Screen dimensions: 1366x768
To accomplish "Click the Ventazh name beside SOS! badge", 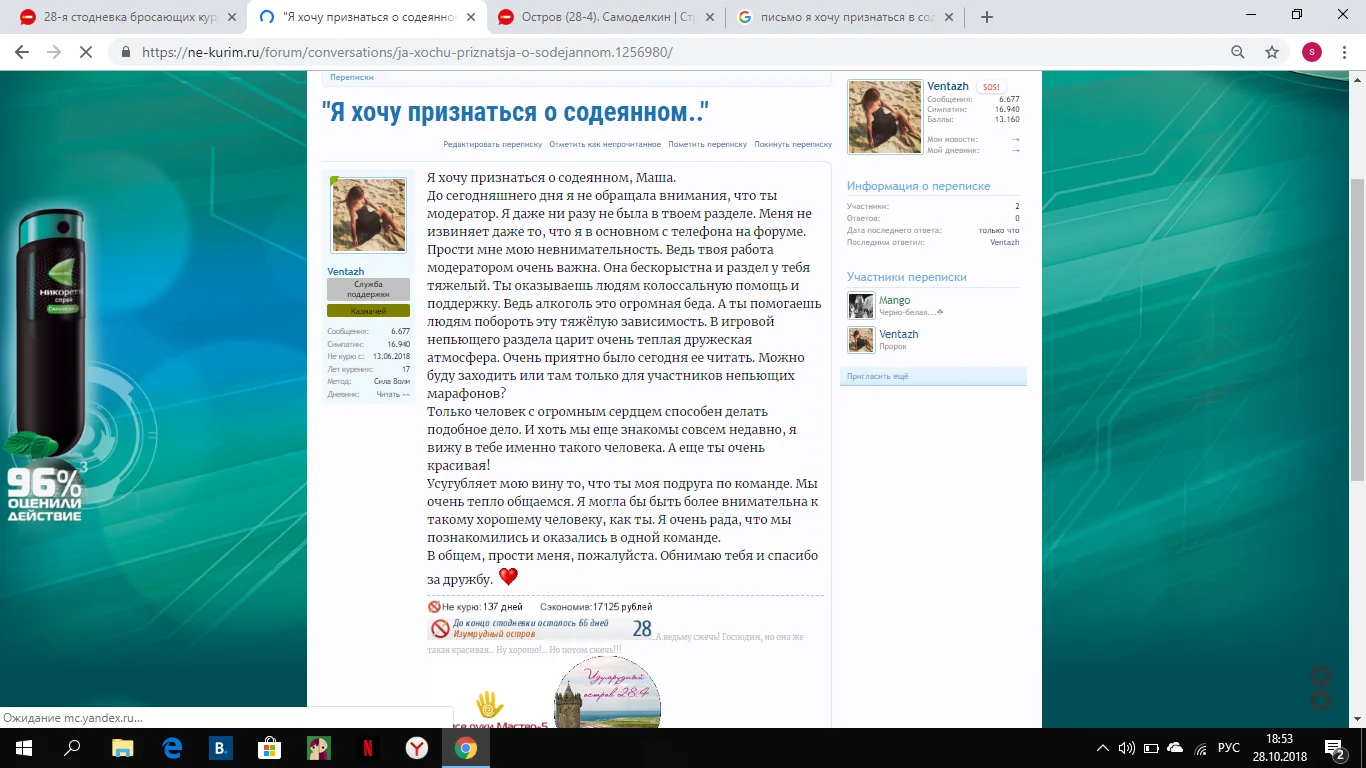I will pyautogui.click(x=948, y=87).
